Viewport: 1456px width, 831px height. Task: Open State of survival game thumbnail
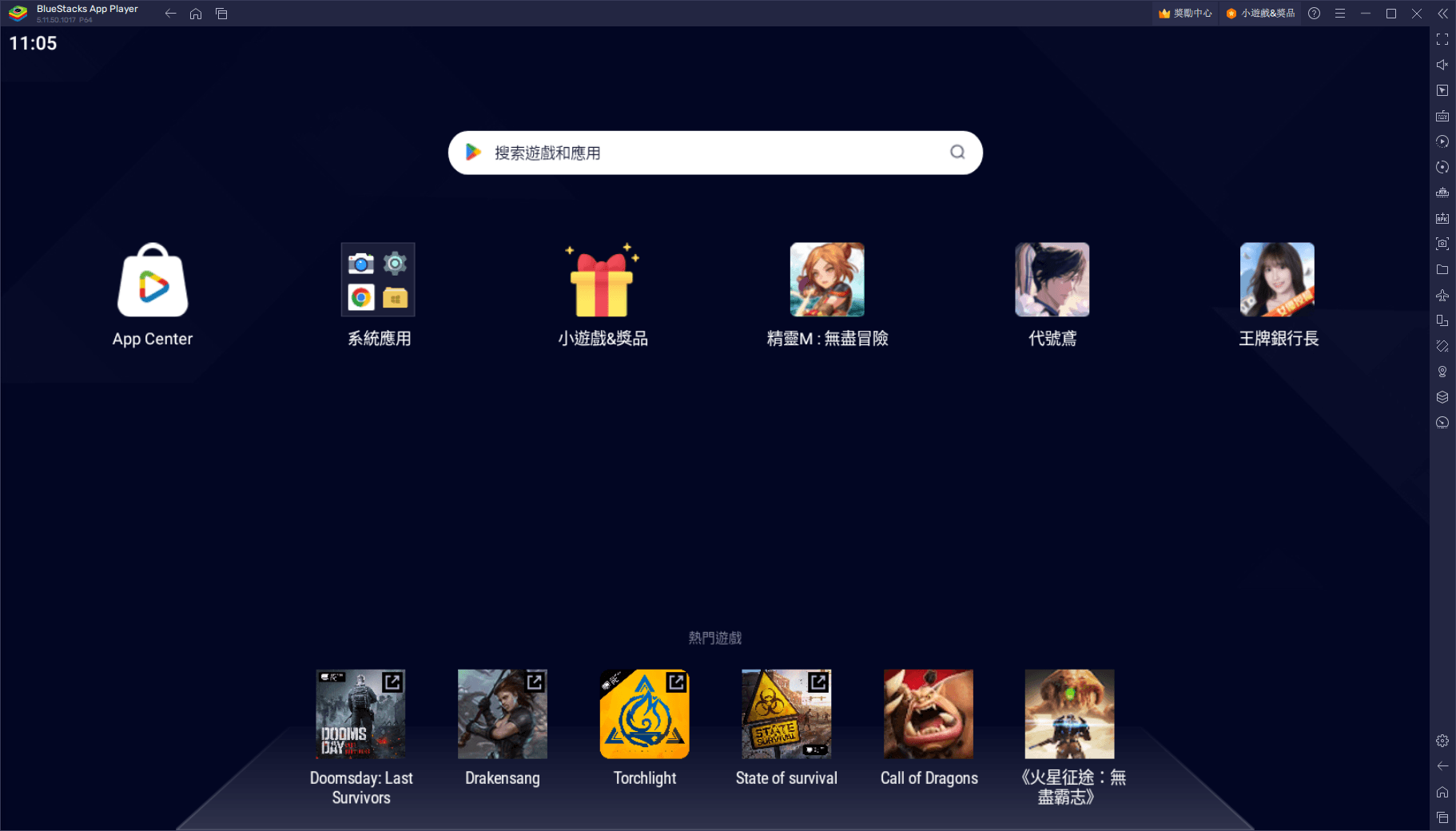[x=786, y=714]
